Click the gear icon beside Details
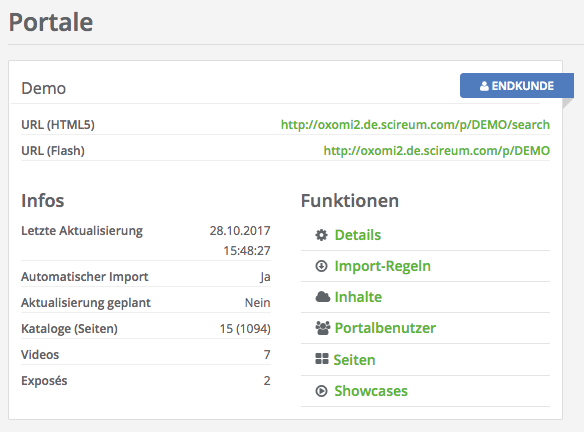The image size is (584, 432). (321, 235)
